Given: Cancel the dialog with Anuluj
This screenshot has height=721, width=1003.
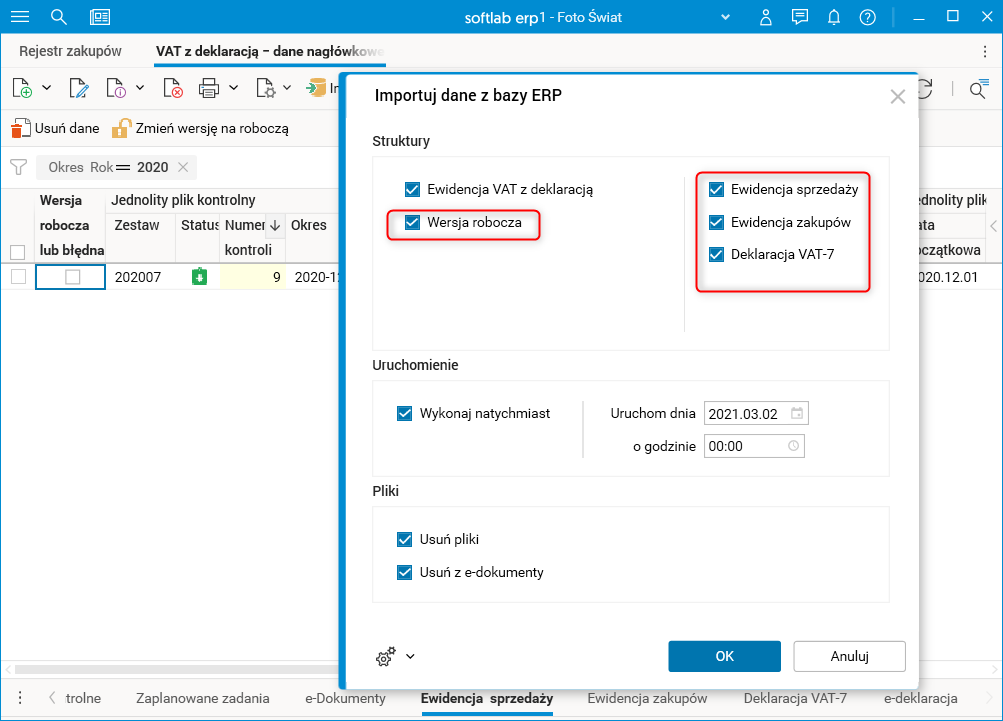Looking at the screenshot, I should pos(849,656).
